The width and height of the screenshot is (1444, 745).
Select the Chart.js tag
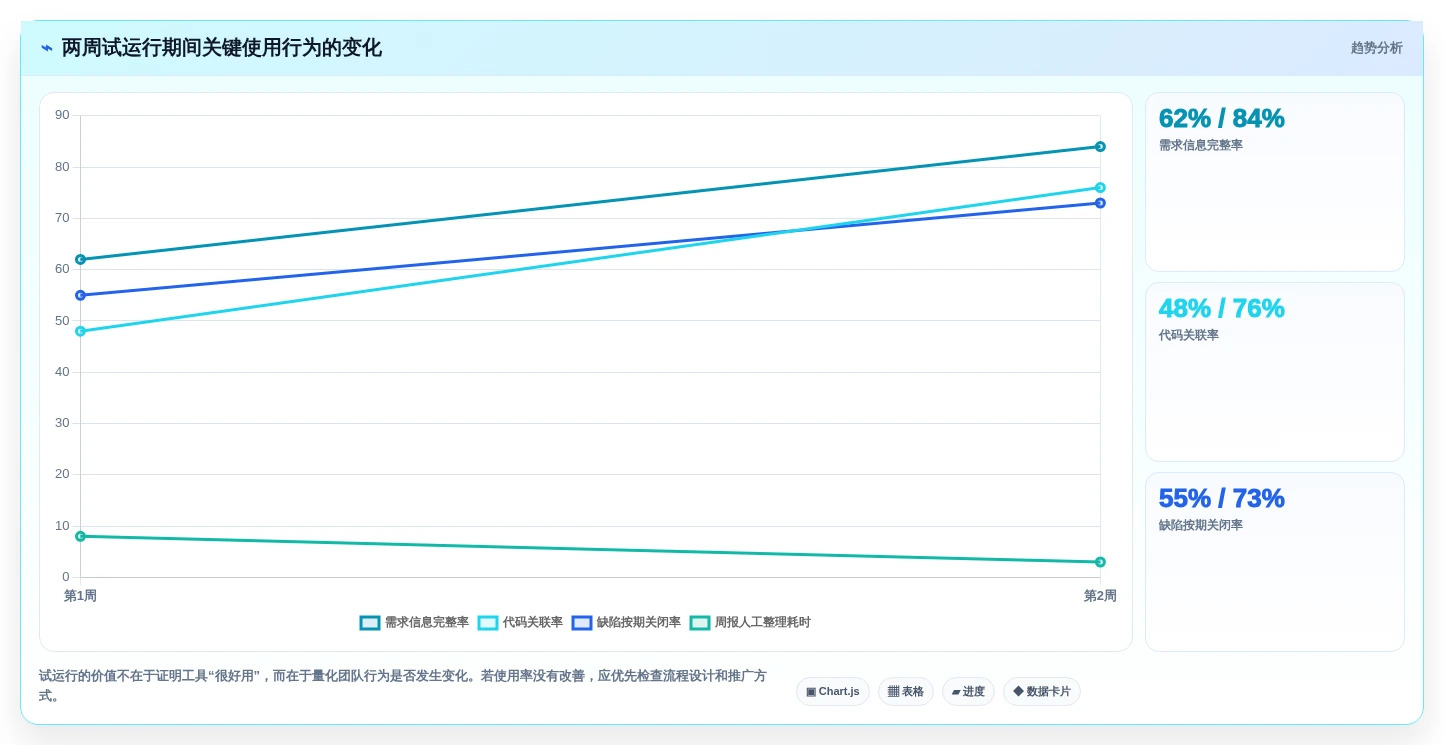[833, 691]
